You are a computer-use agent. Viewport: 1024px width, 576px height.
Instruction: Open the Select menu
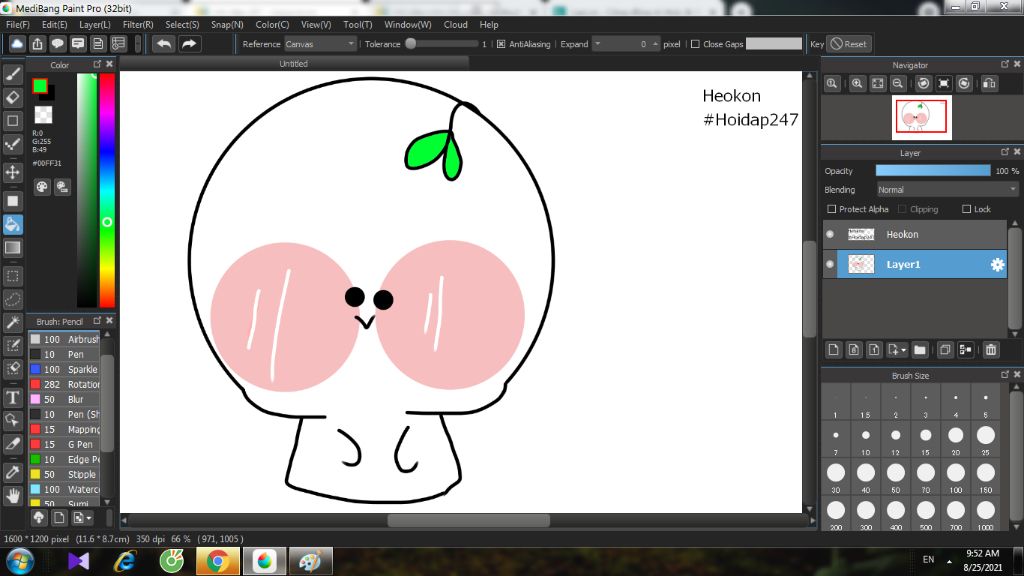pos(182,24)
